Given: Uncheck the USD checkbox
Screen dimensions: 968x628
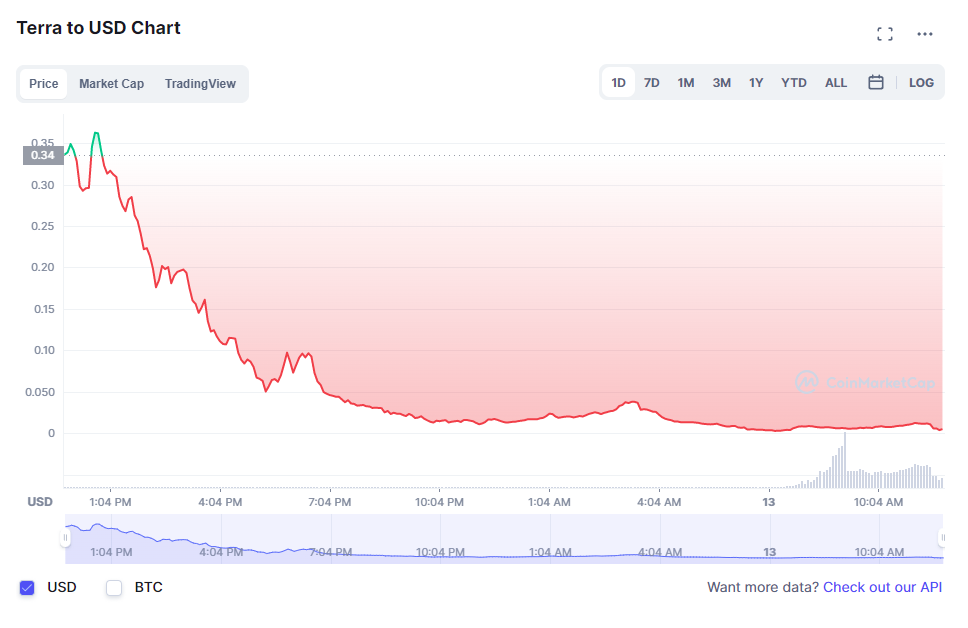Looking at the screenshot, I should coord(27,588).
